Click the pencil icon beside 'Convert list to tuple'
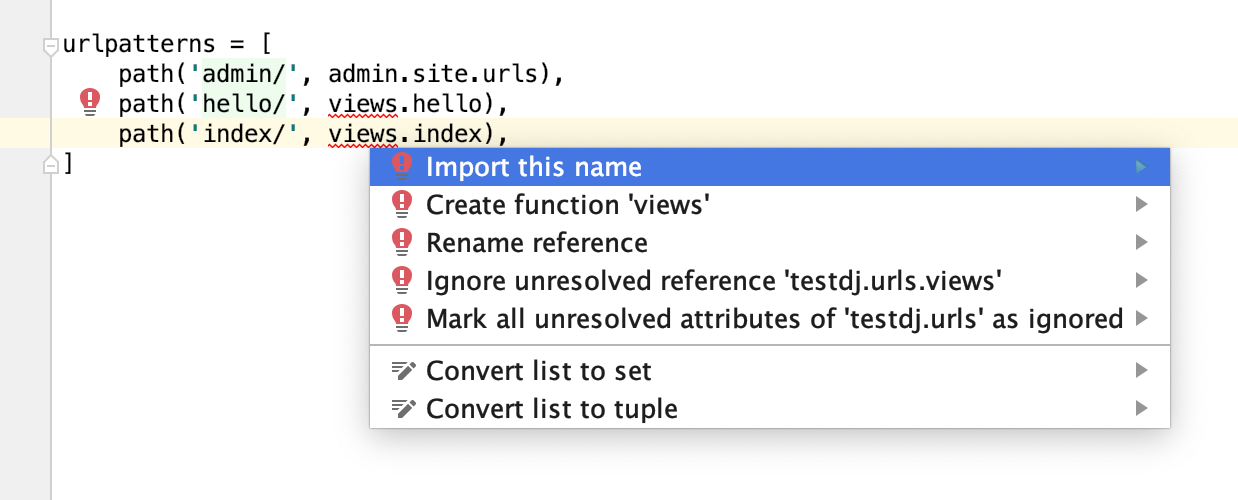1238x500 pixels. click(x=402, y=409)
